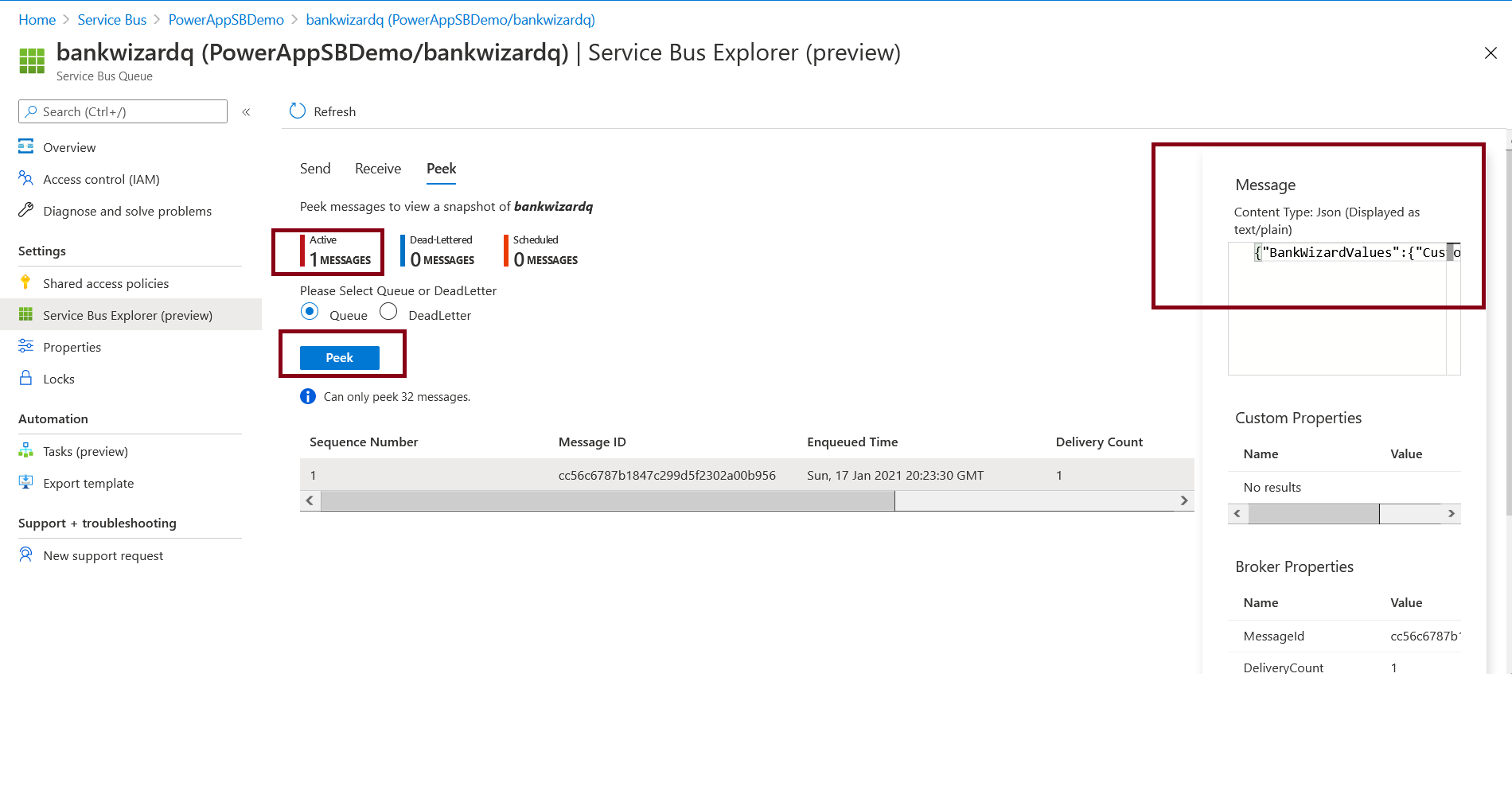Select the Queue radio button
Screen dimensions: 1512x794
coord(310,311)
